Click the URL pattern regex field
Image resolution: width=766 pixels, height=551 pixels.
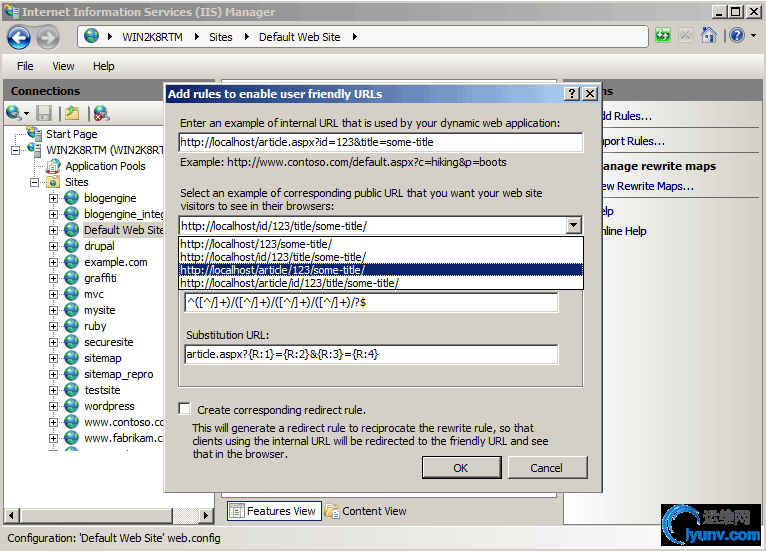(371, 303)
